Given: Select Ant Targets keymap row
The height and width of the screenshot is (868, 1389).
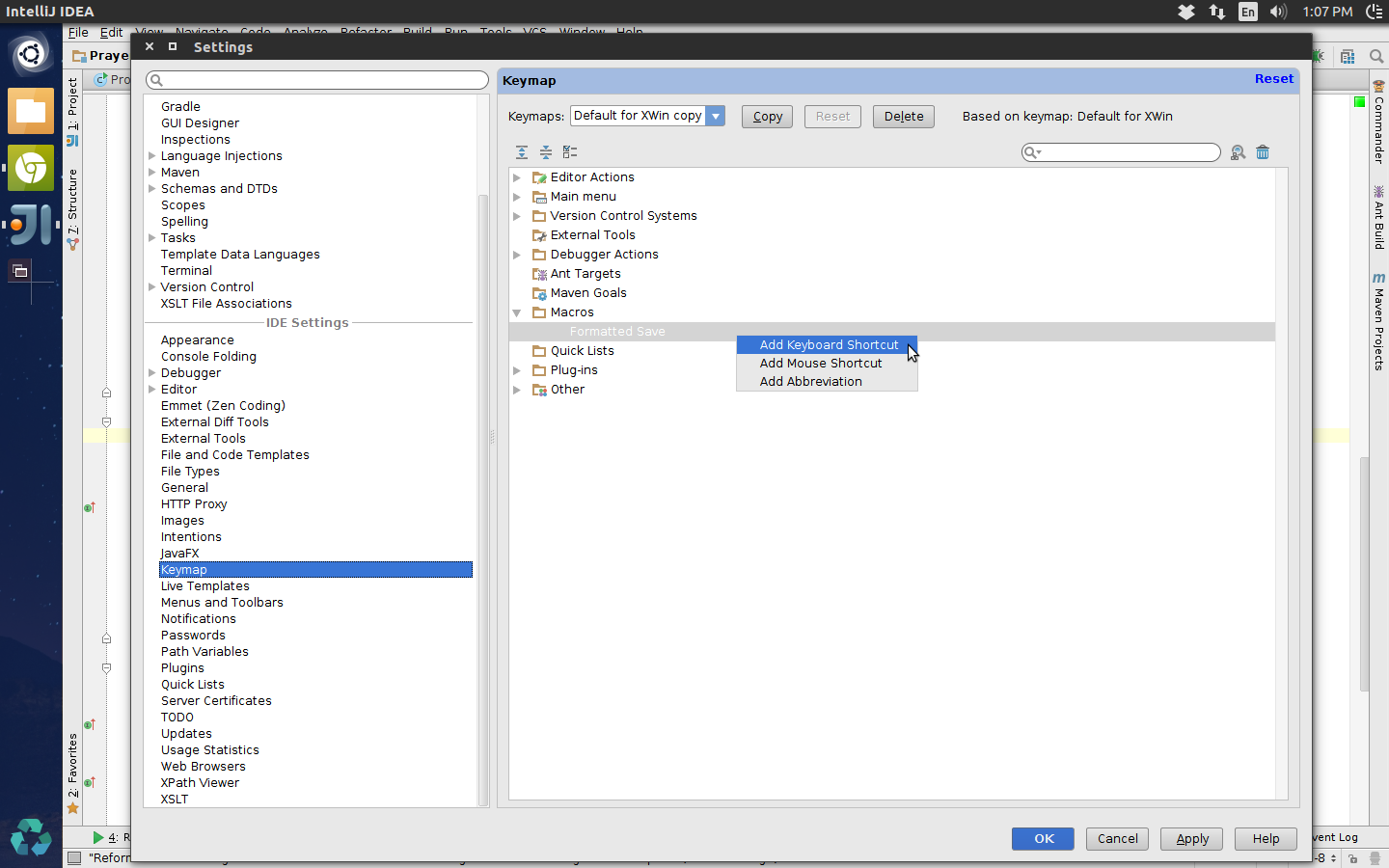Looking at the screenshot, I should (586, 274).
